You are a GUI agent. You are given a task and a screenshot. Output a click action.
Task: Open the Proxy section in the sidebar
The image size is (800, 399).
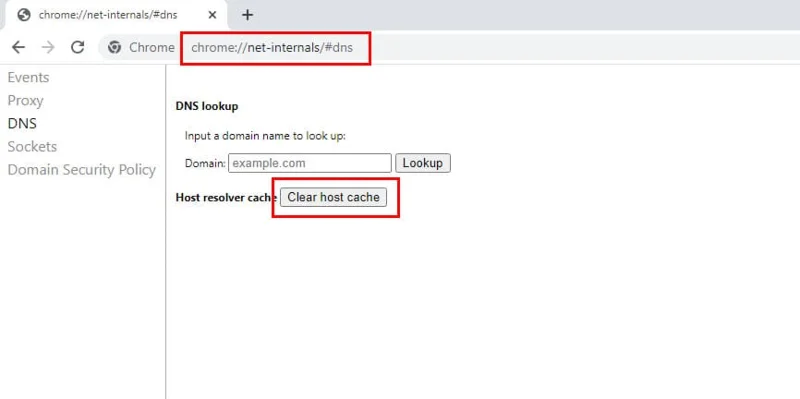pos(26,101)
